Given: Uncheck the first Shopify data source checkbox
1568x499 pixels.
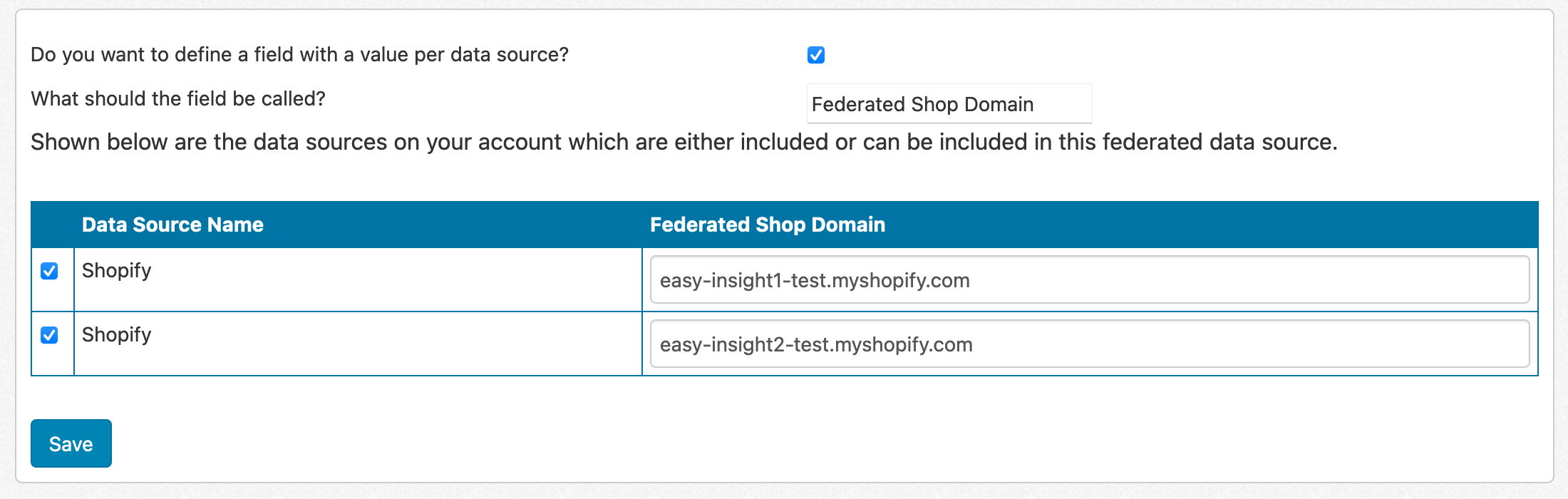Looking at the screenshot, I should click(x=49, y=271).
